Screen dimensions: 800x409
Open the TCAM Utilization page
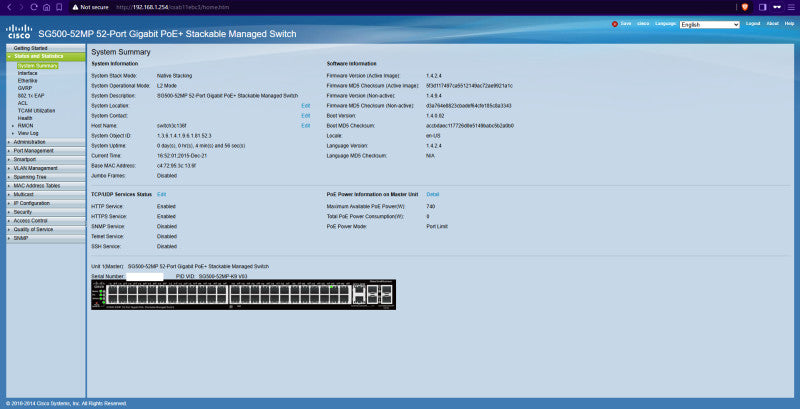(x=36, y=111)
